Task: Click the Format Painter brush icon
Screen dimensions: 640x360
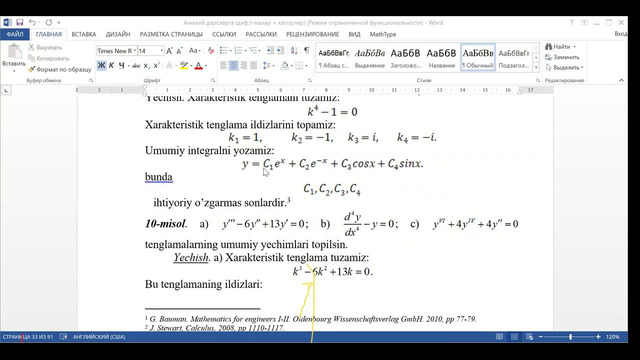Action: [x=31, y=69]
